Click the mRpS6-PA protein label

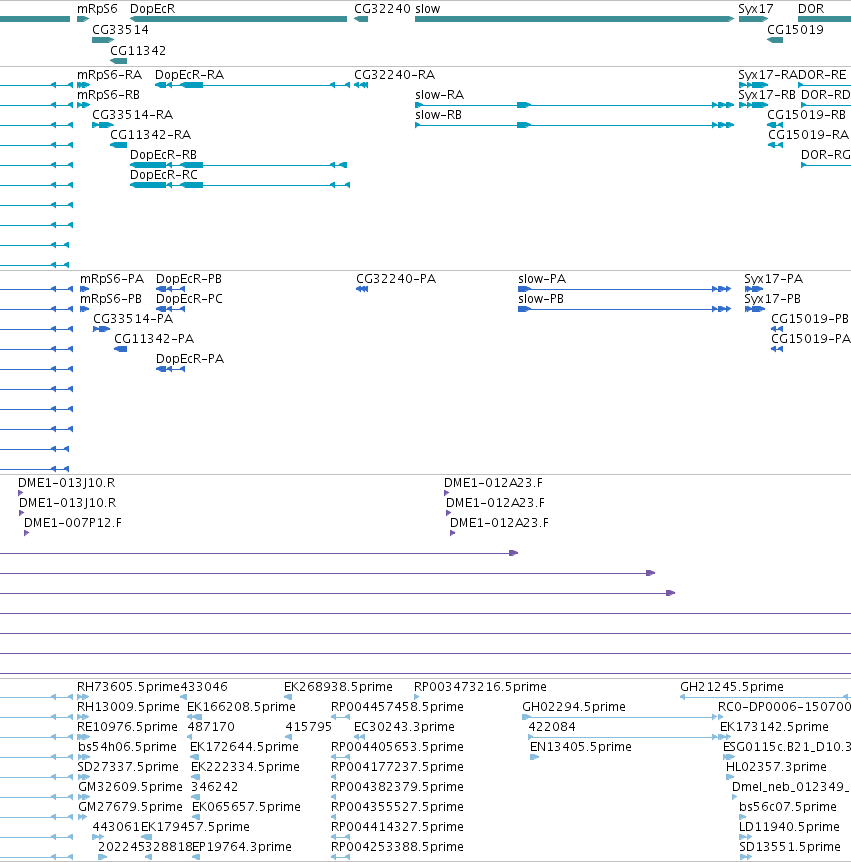click(112, 279)
